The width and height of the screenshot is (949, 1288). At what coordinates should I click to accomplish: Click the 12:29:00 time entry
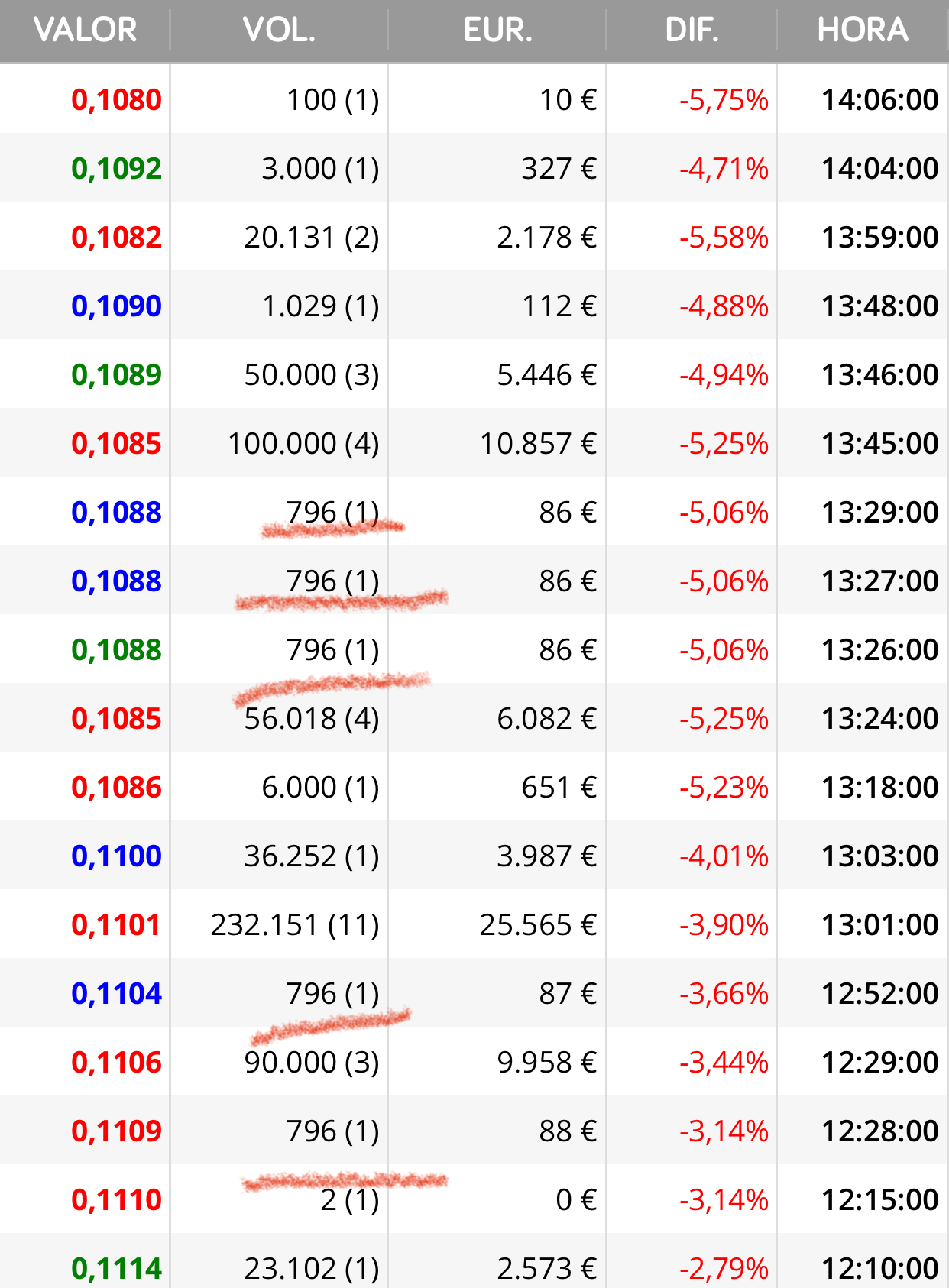point(879,1063)
